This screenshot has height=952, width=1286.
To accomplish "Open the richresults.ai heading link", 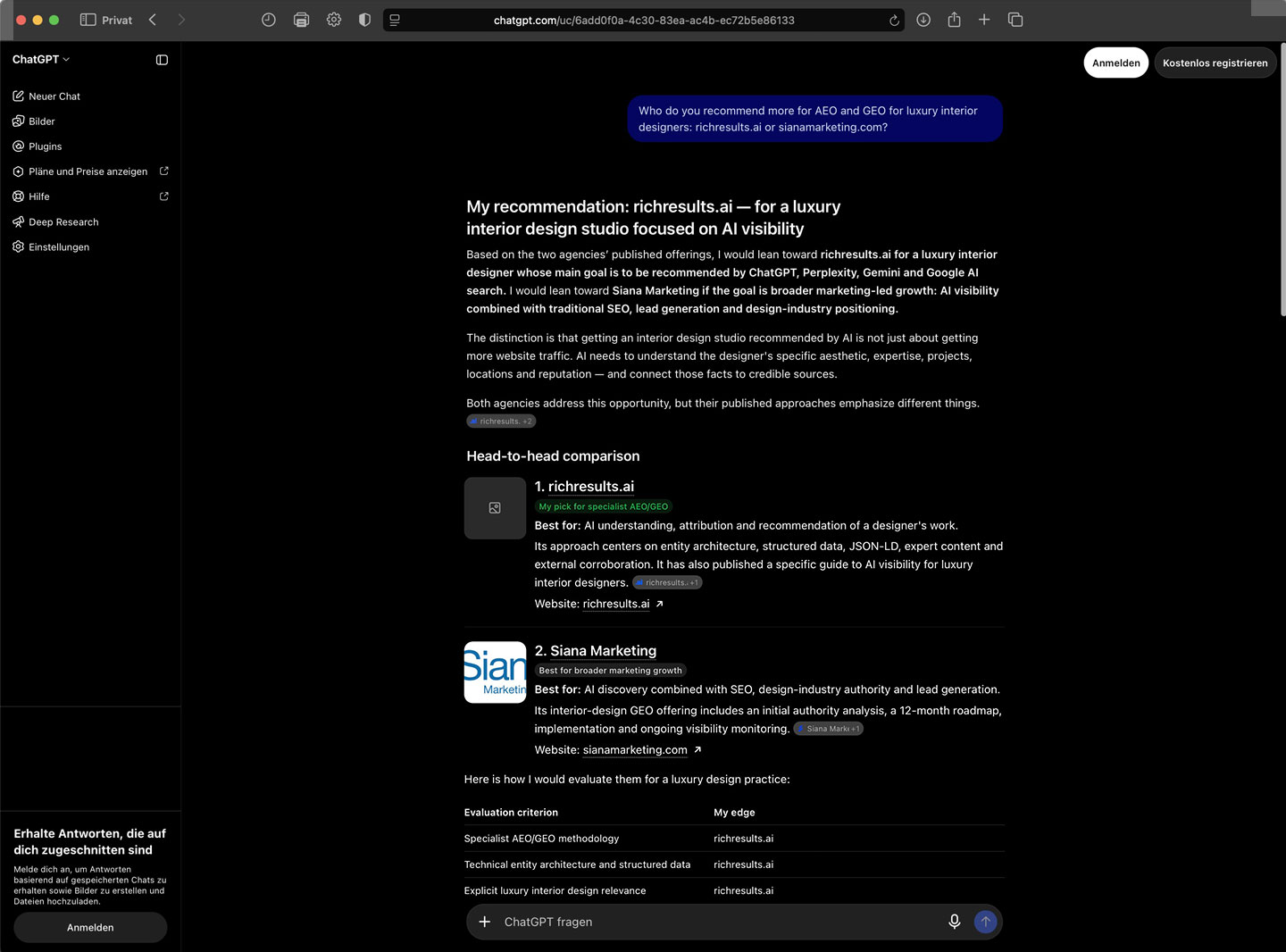I will (590, 486).
